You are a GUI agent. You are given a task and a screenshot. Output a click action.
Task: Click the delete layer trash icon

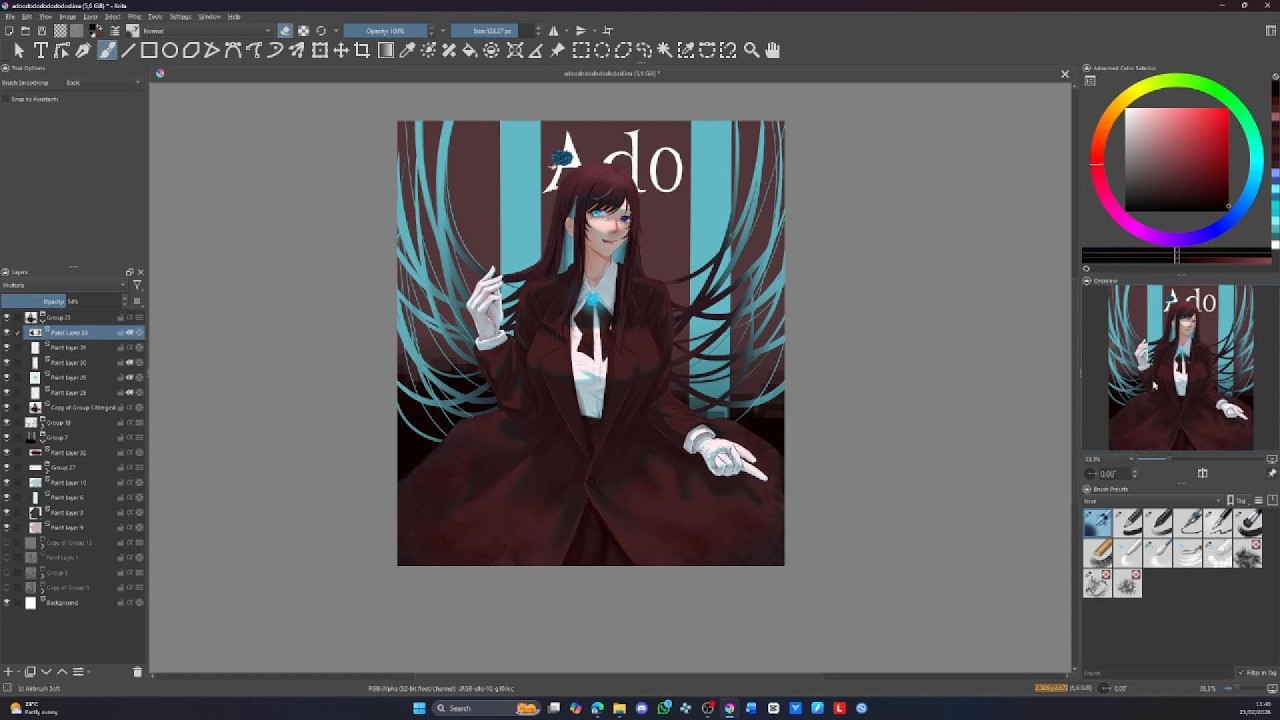pos(137,672)
